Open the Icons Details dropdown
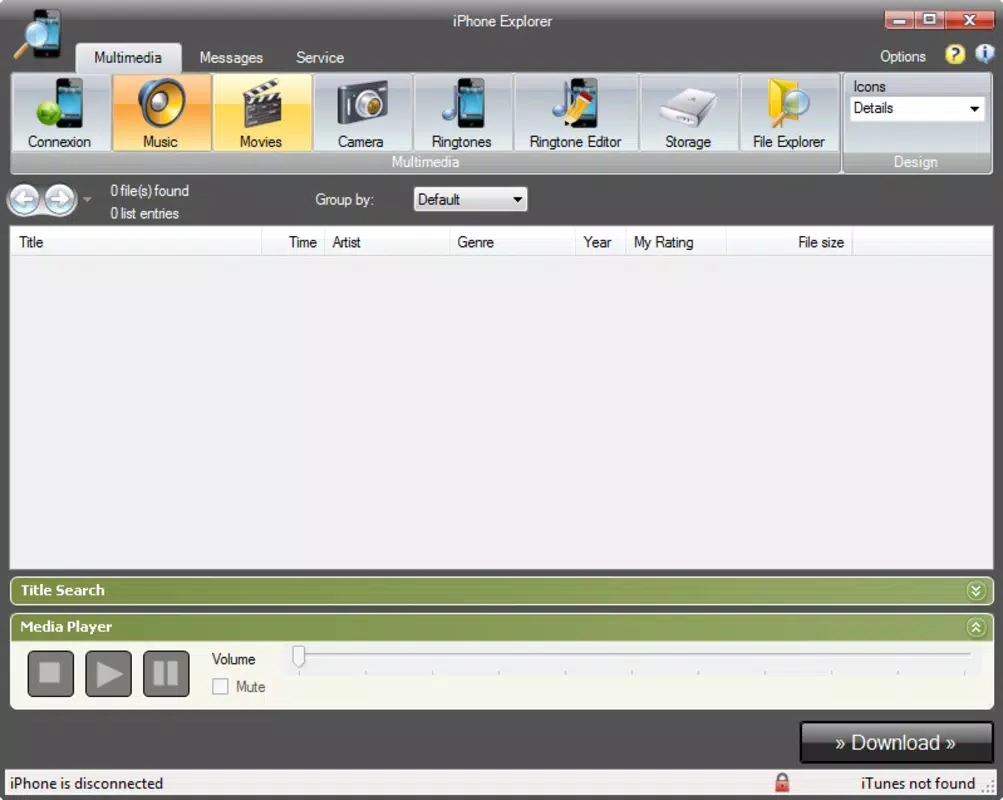This screenshot has width=1003, height=800. click(917, 108)
